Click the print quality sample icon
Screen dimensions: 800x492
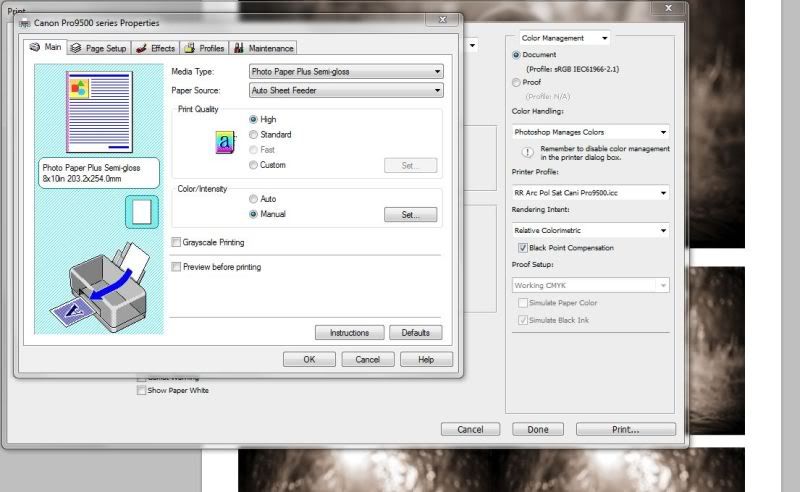(x=225, y=142)
